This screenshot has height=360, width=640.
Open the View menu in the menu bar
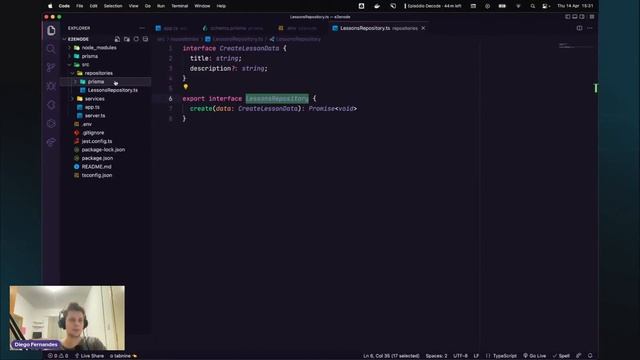click(x=133, y=6)
